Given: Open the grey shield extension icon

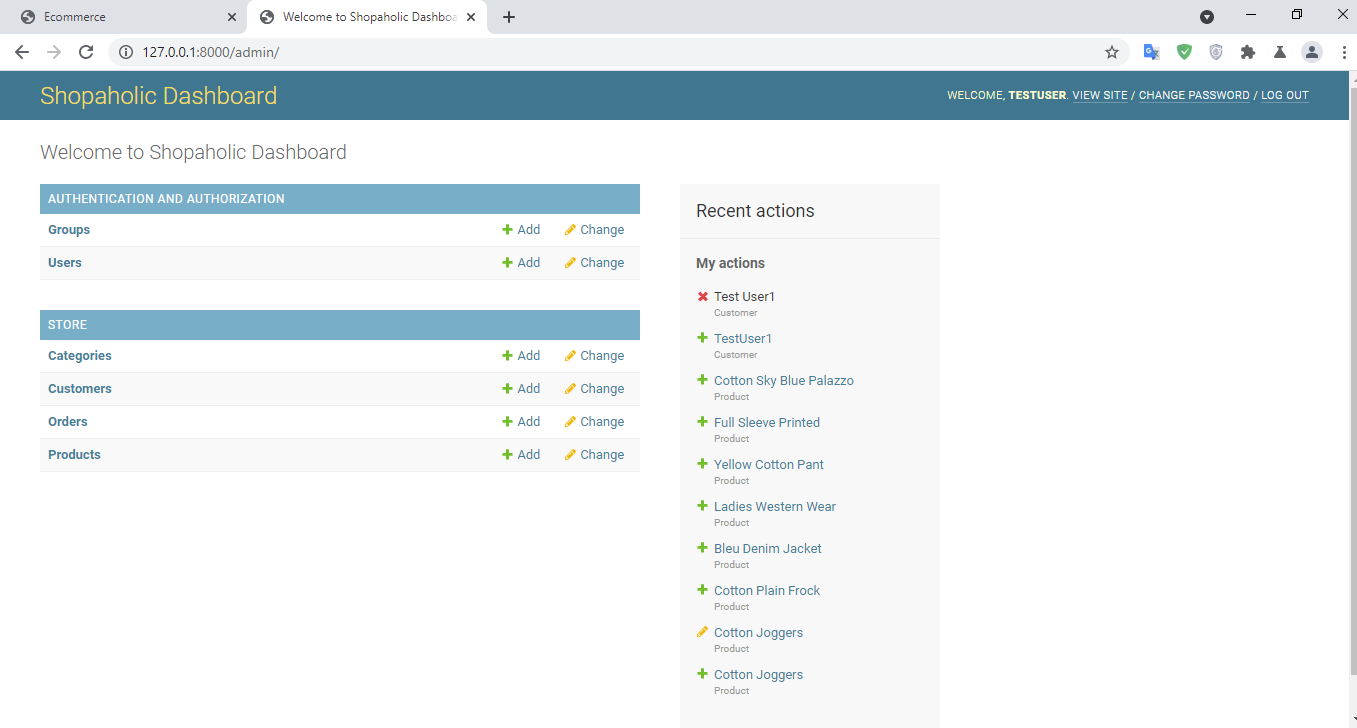Looking at the screenshot, I should [1216, 52].
